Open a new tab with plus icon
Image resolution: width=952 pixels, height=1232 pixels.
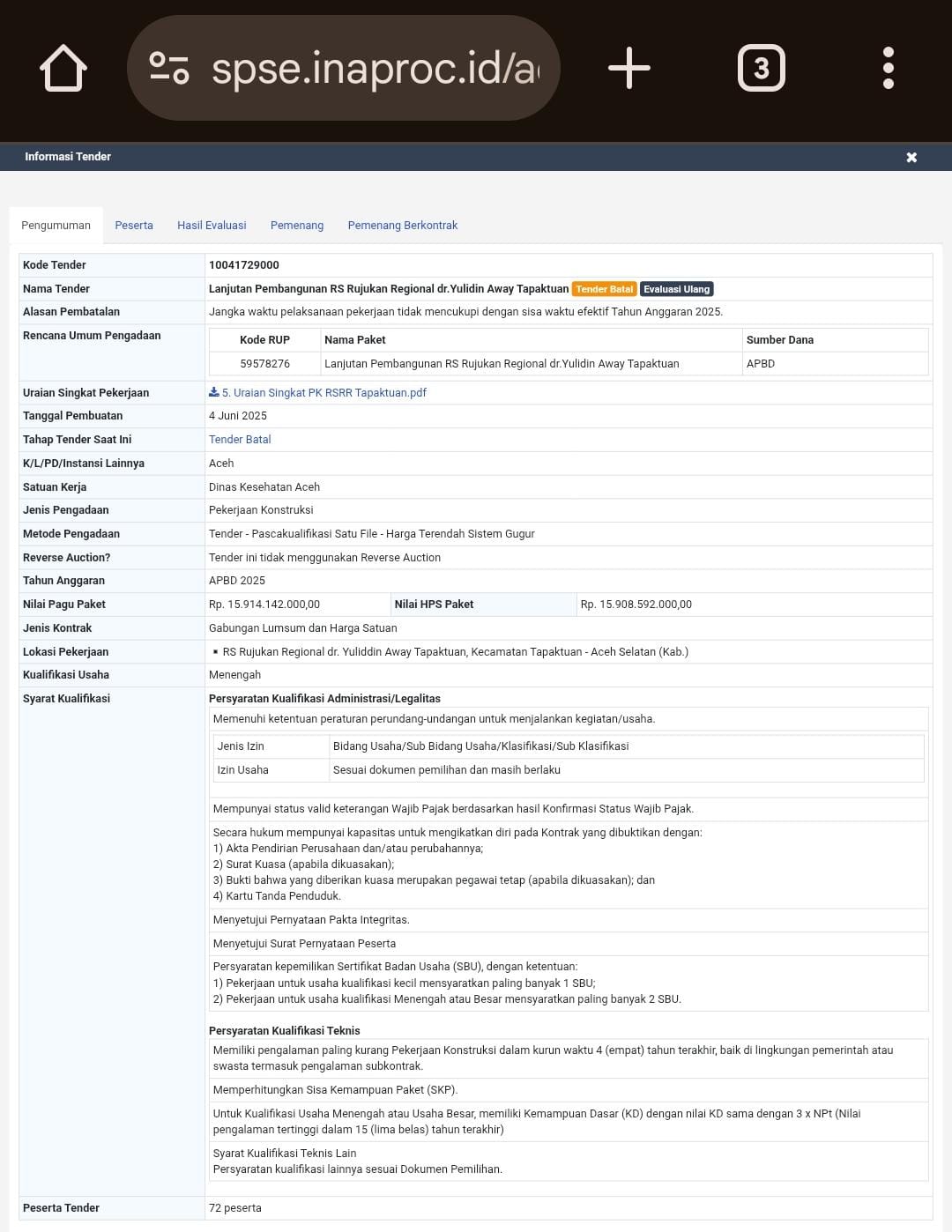point(629,69)
